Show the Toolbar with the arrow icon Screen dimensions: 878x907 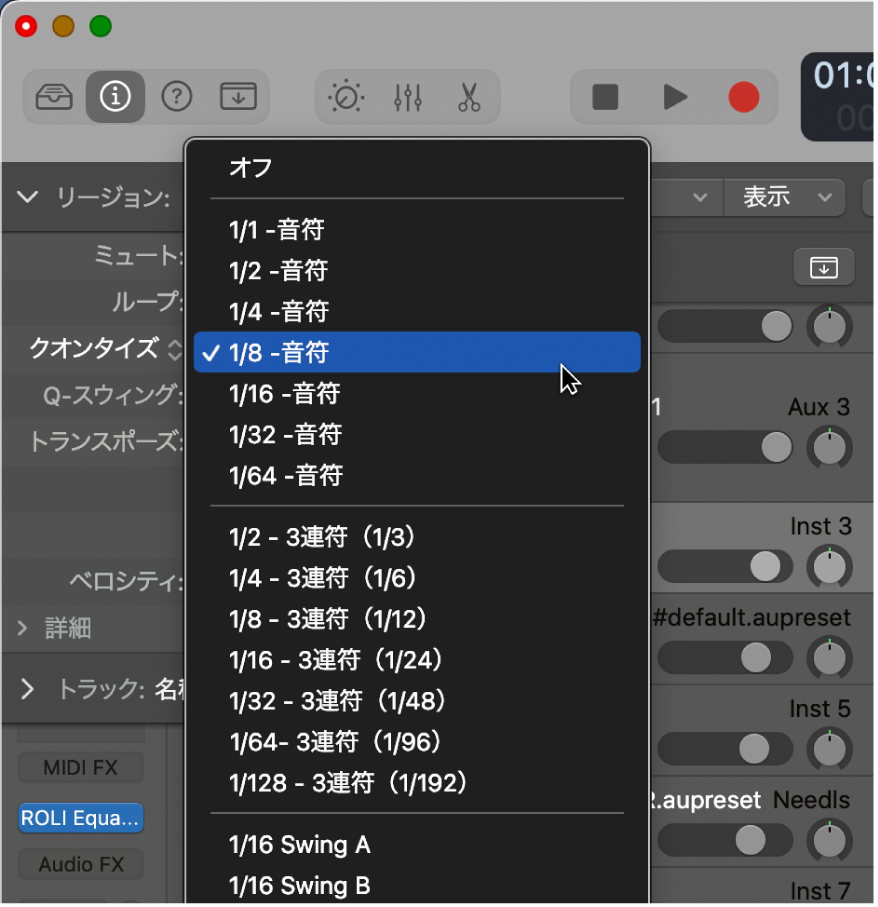(x=239, y=97)
